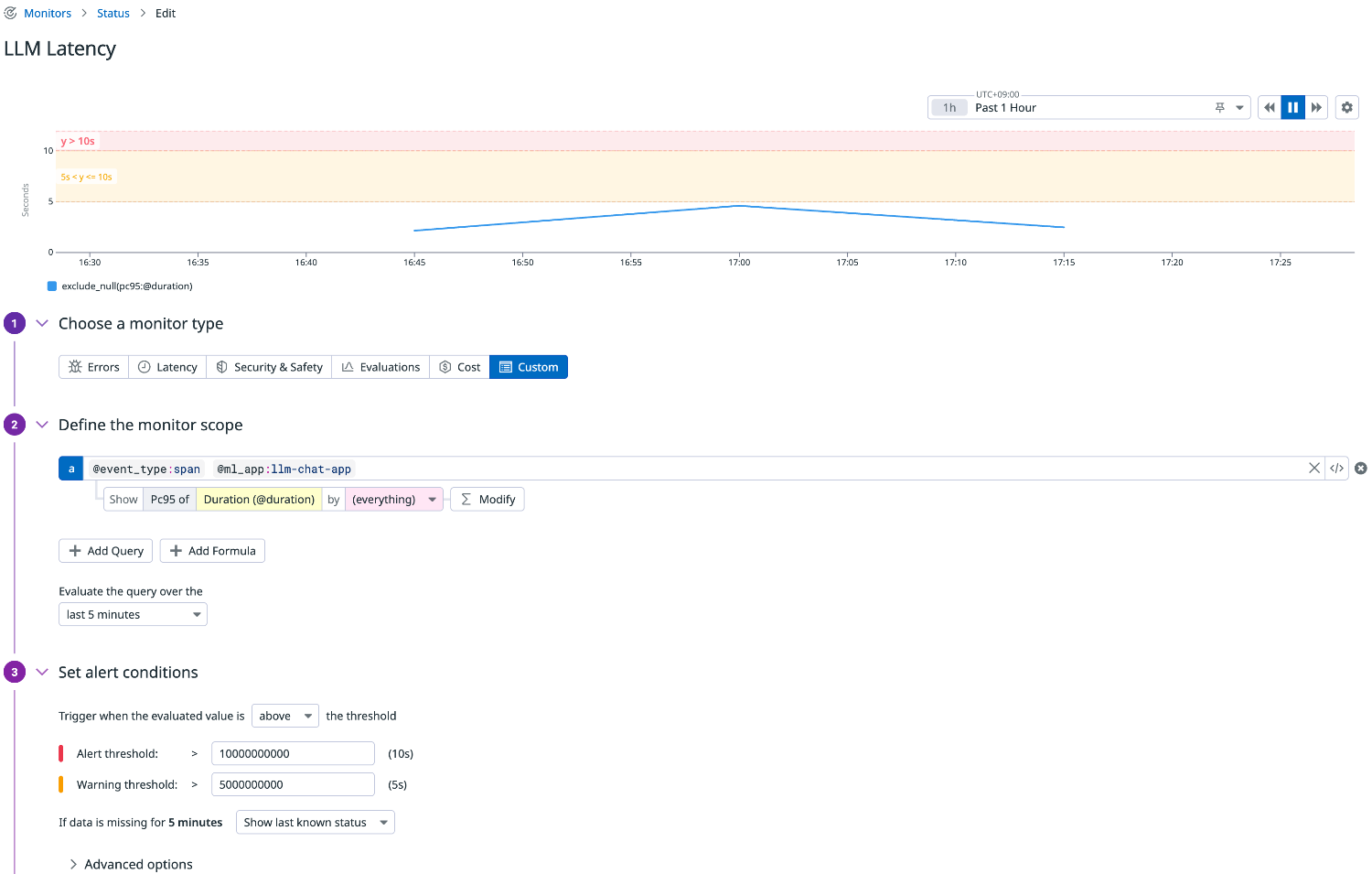Click the blue legend swatch for exclude_null series

click(52, 286)
